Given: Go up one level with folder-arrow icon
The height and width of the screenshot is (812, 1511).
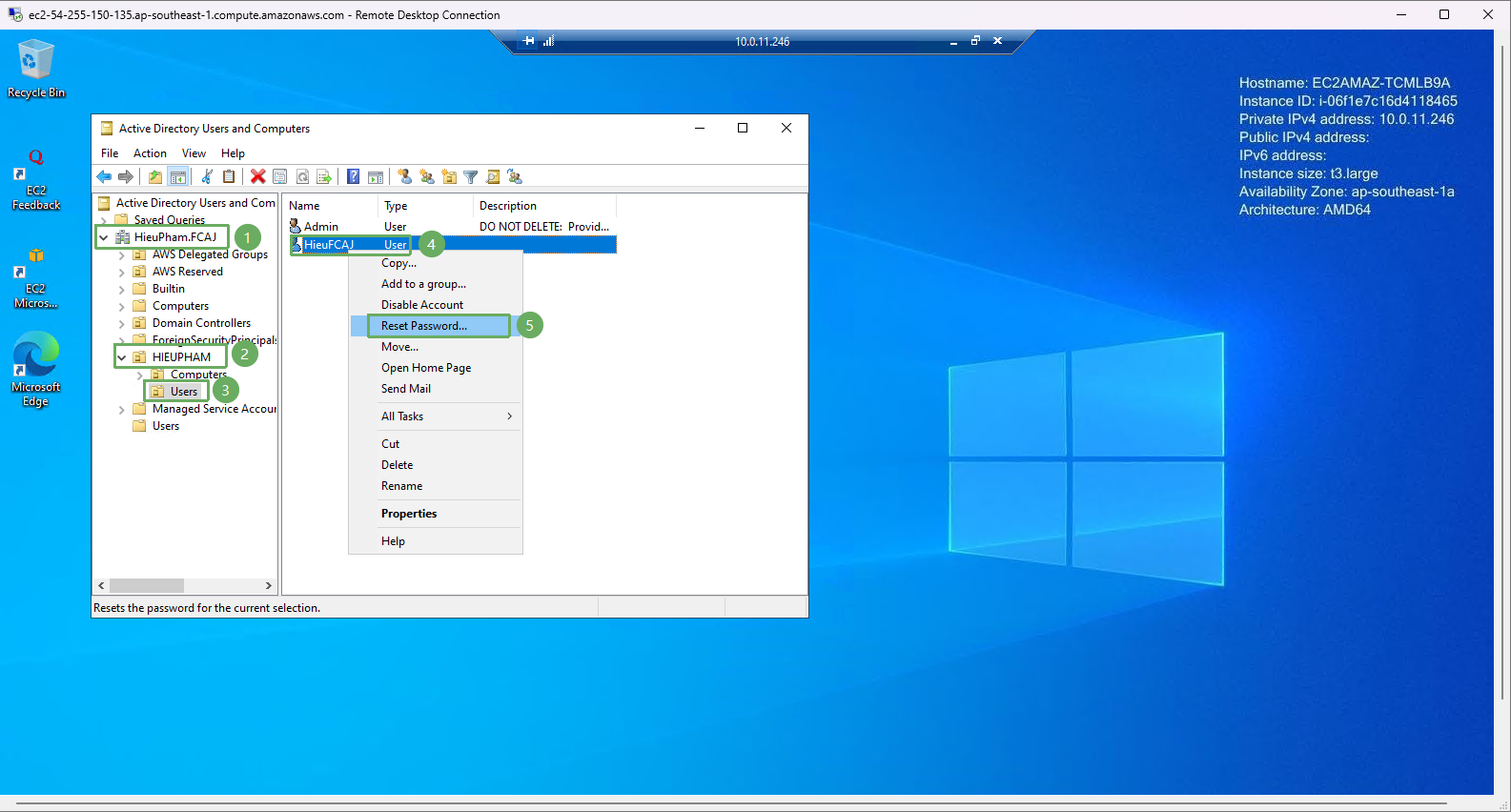Looking at the screenshot, I should click(154, 176).
